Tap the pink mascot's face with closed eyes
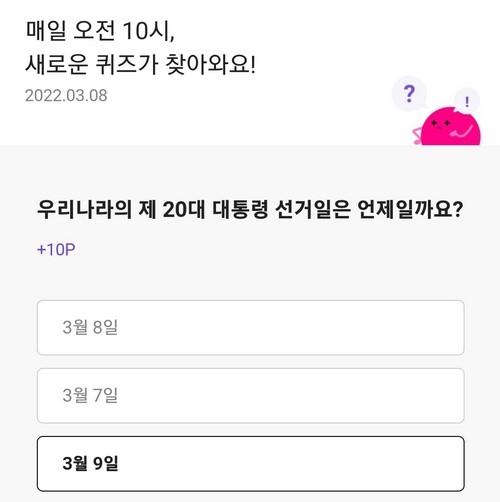 point(441,124)
